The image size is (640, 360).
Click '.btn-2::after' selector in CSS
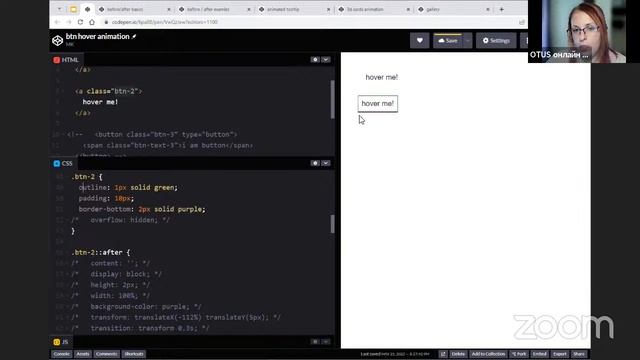pyautogui.click(x=101, y=252)
